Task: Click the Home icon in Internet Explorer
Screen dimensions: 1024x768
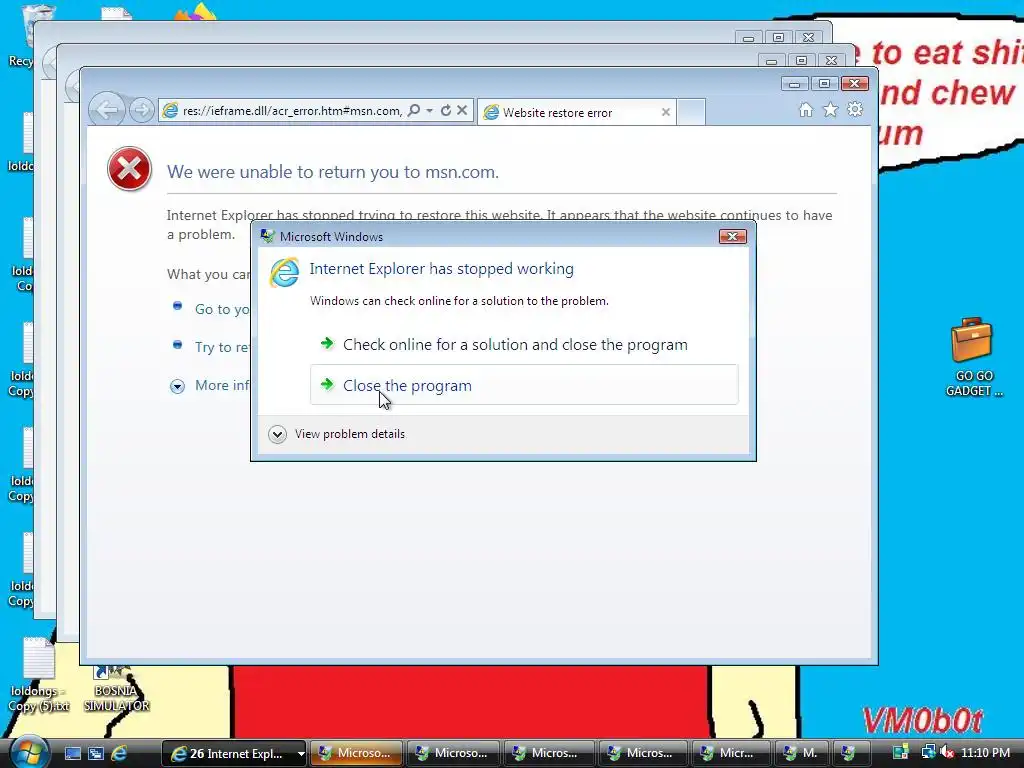Action: (x=806, y=110)
